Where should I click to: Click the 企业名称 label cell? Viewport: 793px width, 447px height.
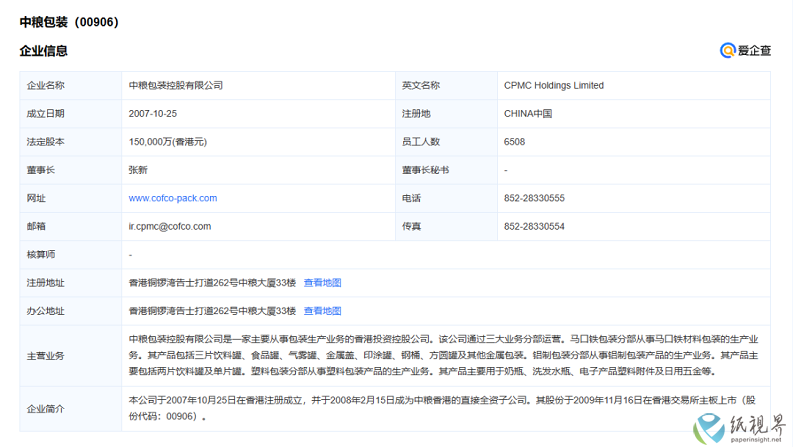coord(71,85)
